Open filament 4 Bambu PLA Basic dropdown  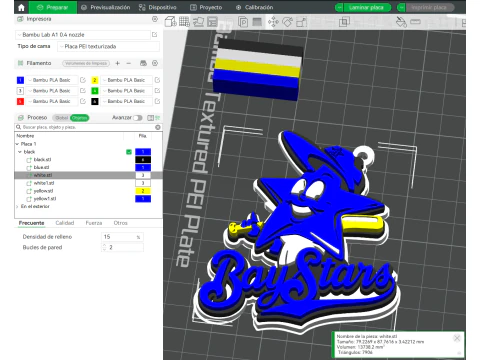127,91
